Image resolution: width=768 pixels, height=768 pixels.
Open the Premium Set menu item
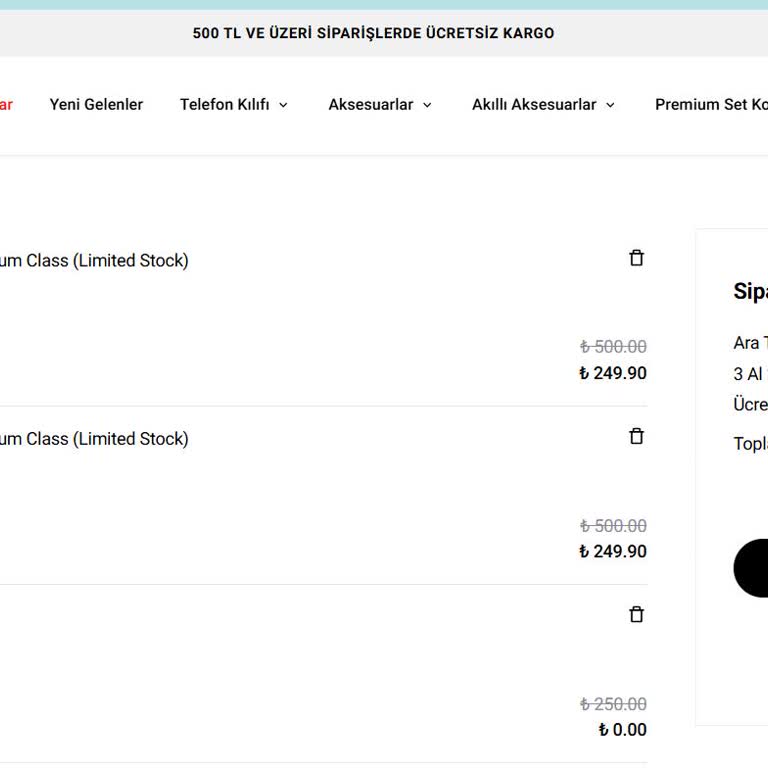click(710, 104)
